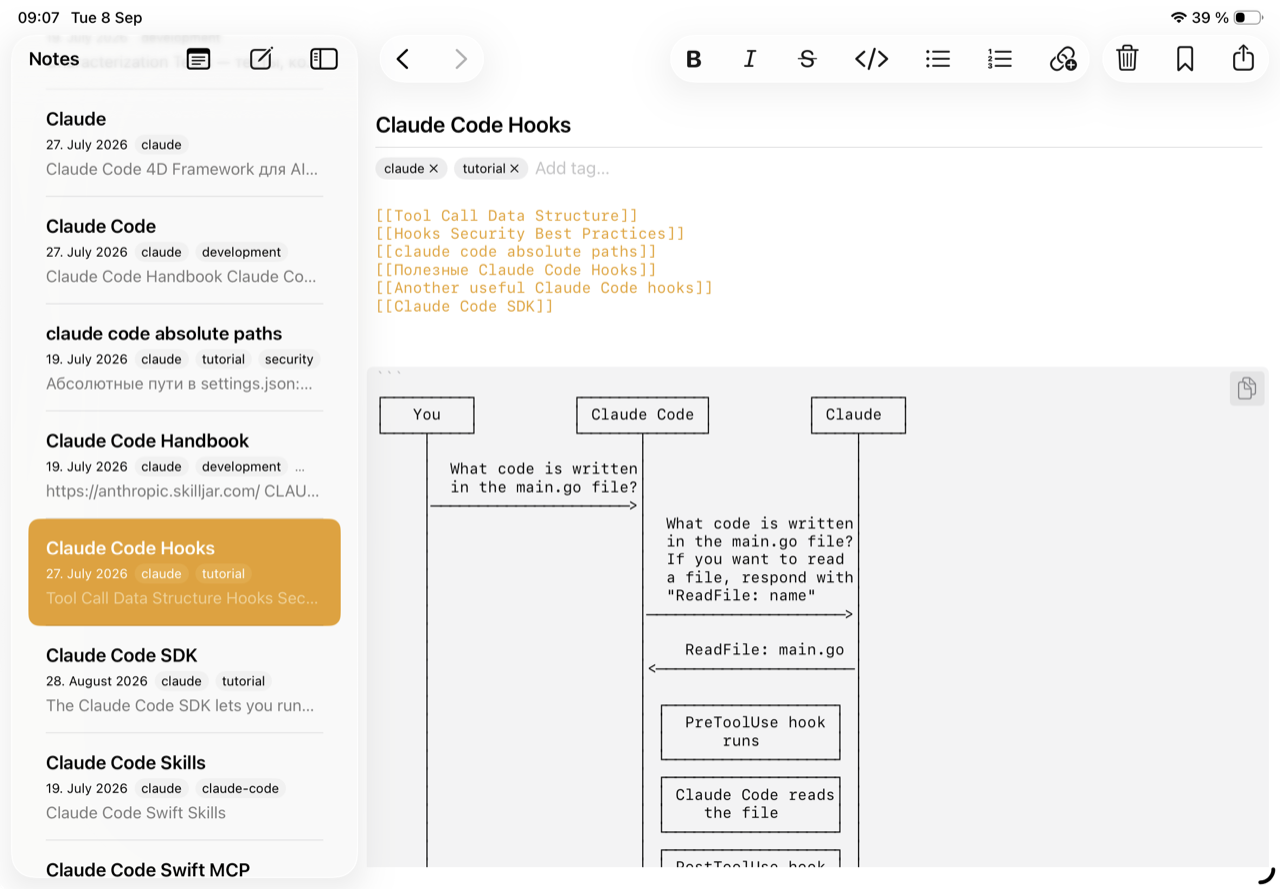This screenshot has height=889, width=1280.
Task: Remove the tutorial tag from the note
Action: click(514, 169)
